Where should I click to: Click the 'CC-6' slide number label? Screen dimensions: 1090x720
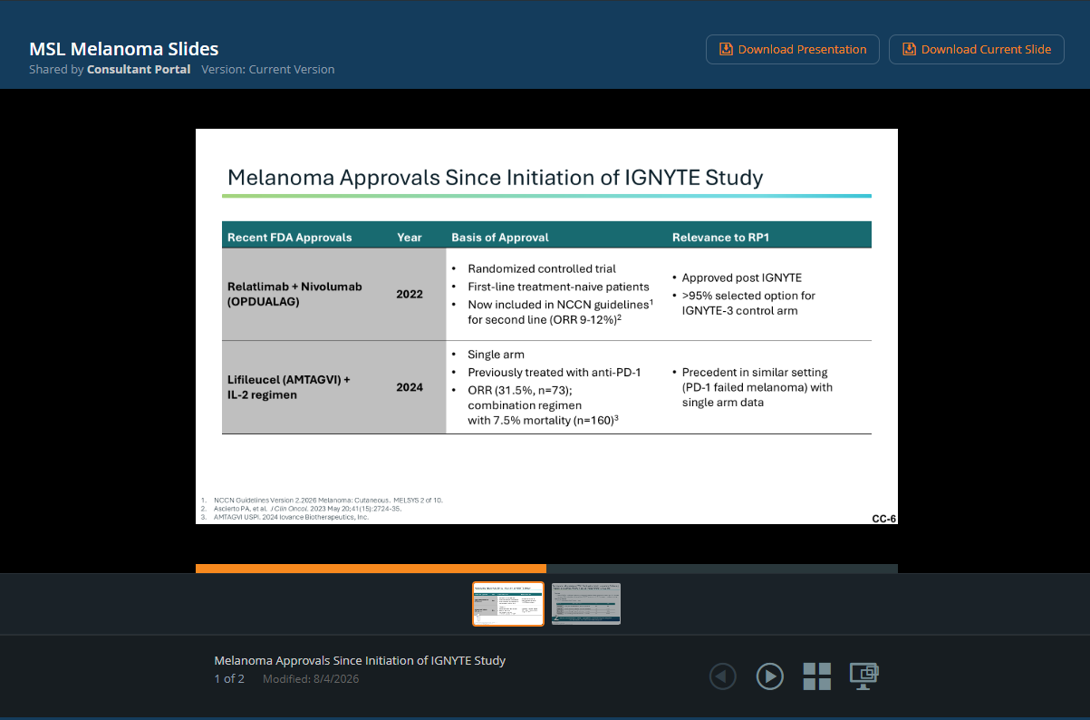(x=884, y=518)
